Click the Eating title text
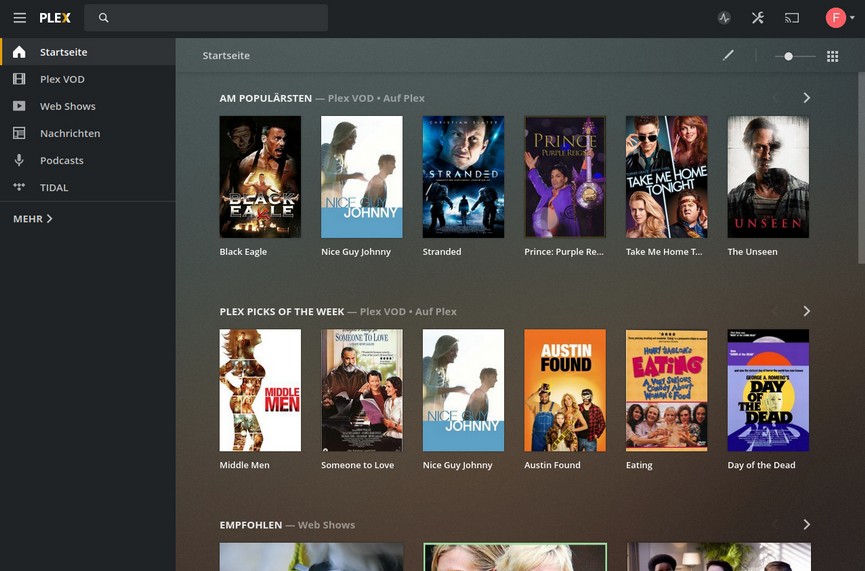The height and width of the screenshot is (571, 865). click(639, 465)
